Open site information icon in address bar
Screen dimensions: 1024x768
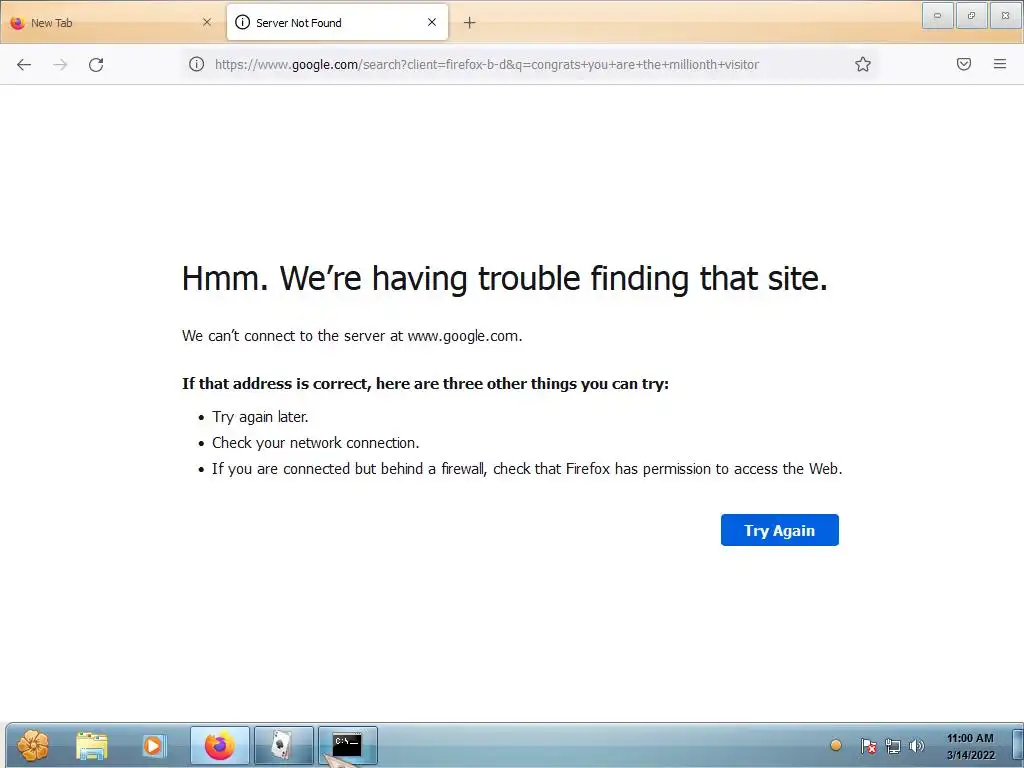pyautogui.click(x=197, y=64)
